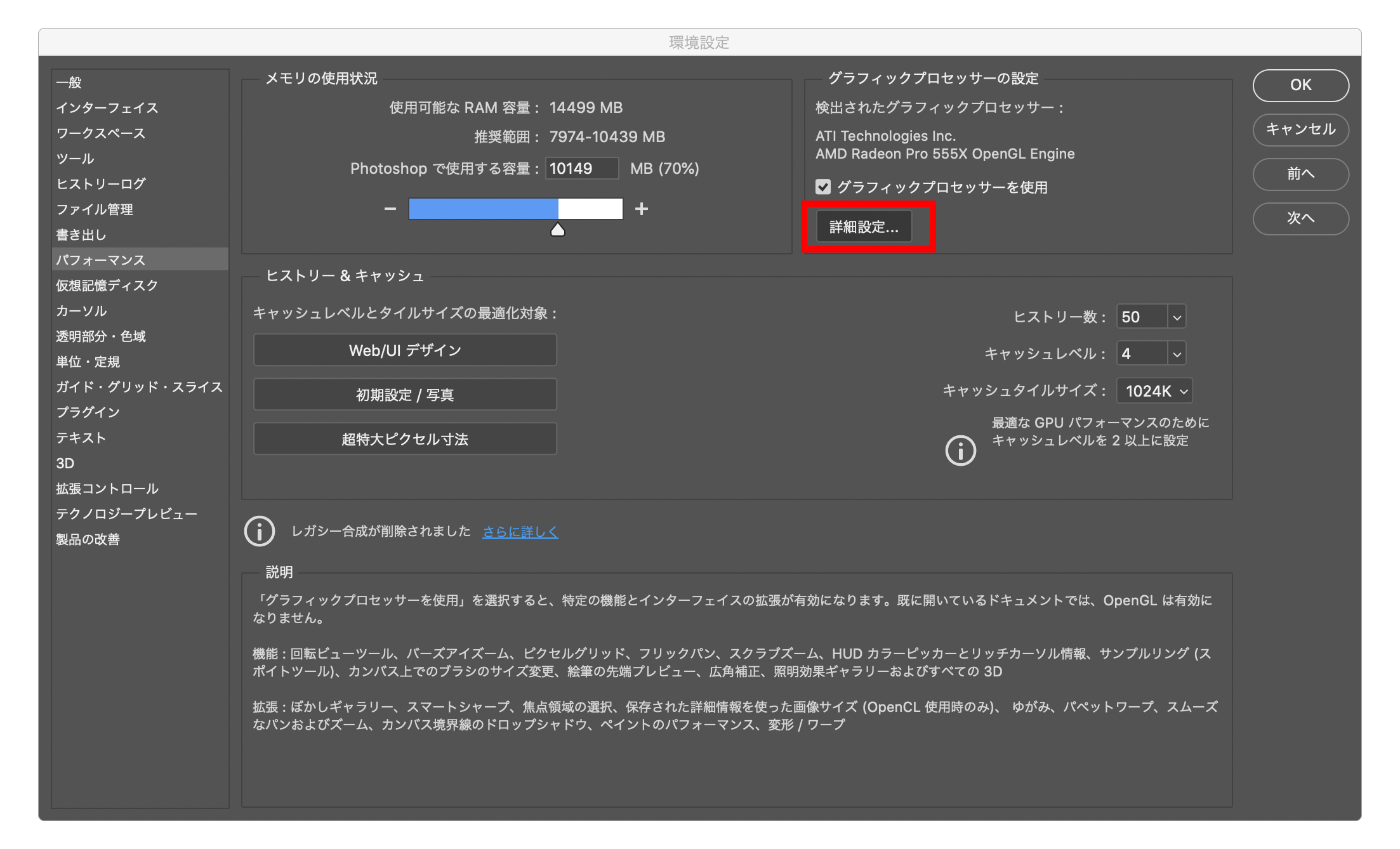Open ワークスペース preferences
This screenshot has height=849, width=1400.
pyautogui.click(x=140, y=133)
